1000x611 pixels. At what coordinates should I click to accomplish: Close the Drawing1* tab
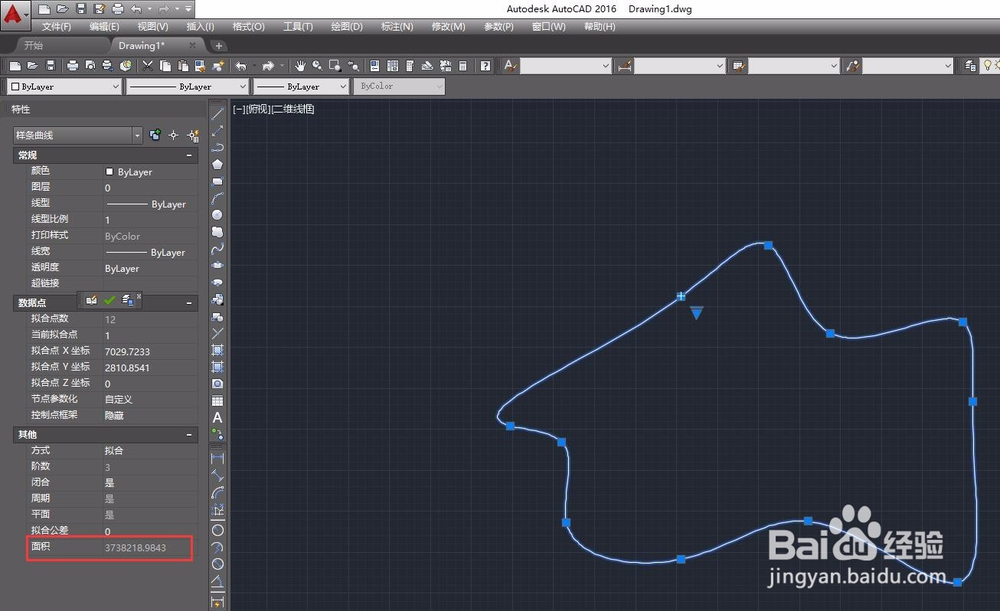click(192, 45)
